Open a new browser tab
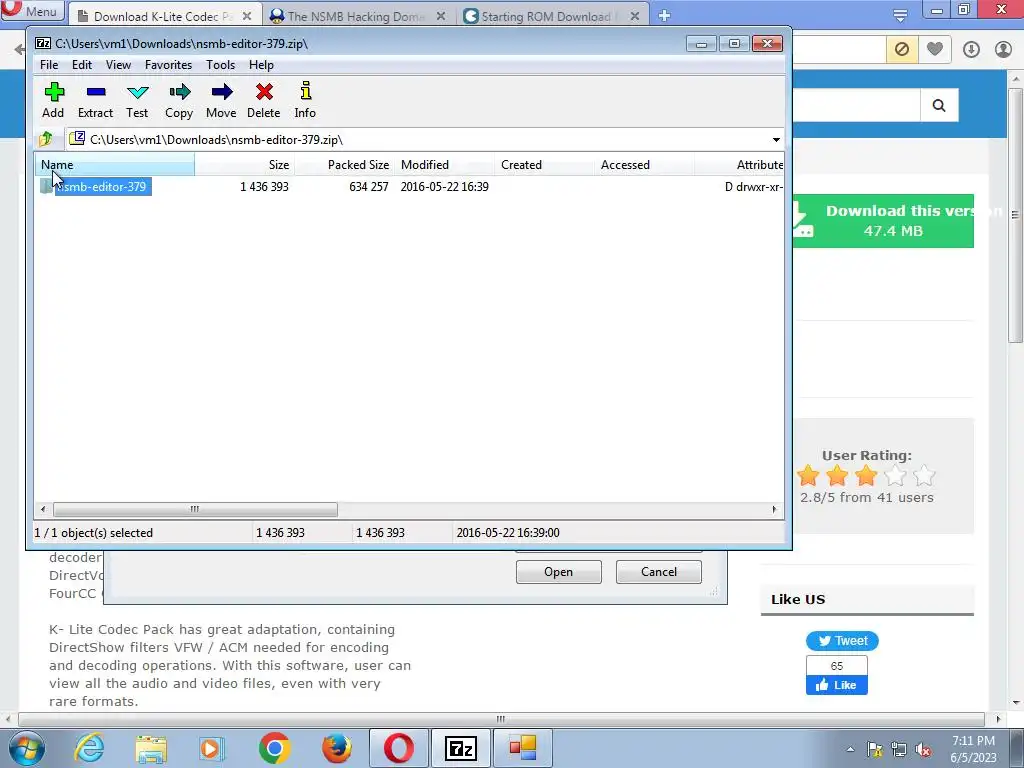Viewport: 1024px width, 768px height. [664, 16]
